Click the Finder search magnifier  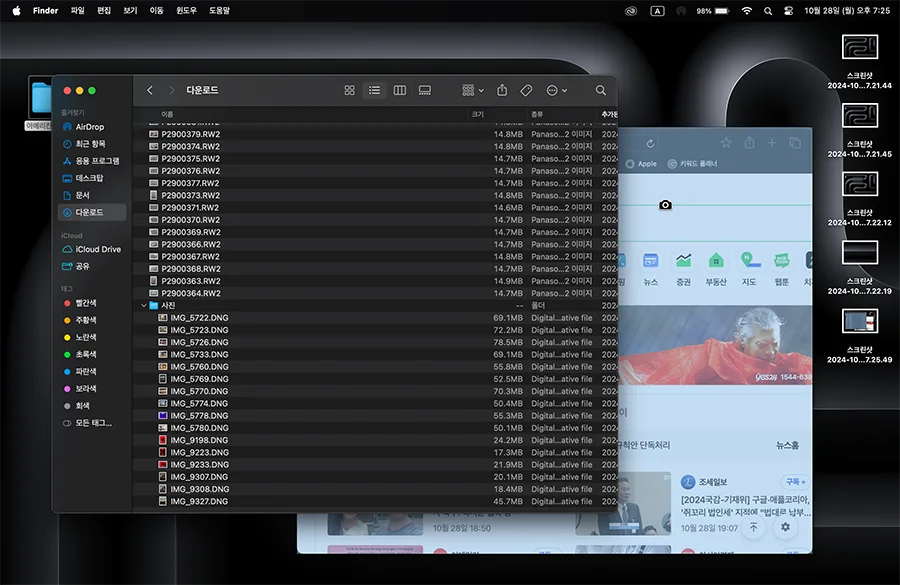(600, 90)
